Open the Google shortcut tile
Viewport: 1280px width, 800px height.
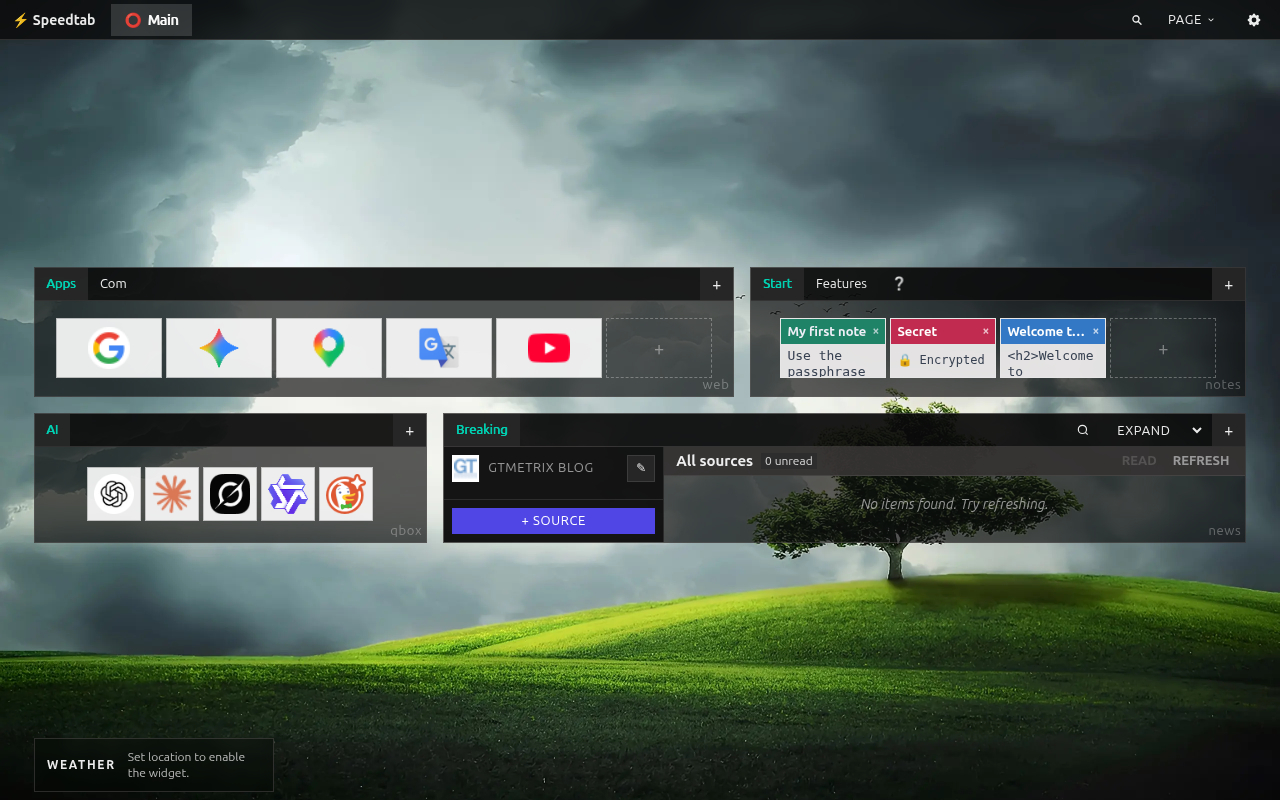tap(109, 348)
